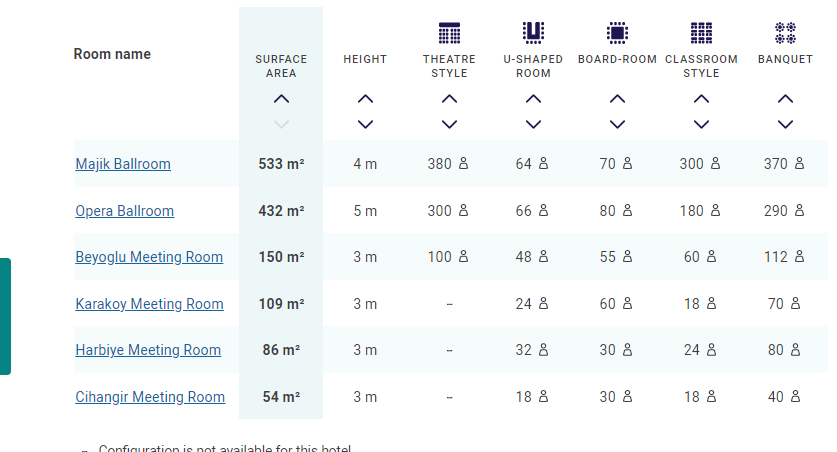
Task: Sort Height column descending with down chevron
Action: pos(365,124)
